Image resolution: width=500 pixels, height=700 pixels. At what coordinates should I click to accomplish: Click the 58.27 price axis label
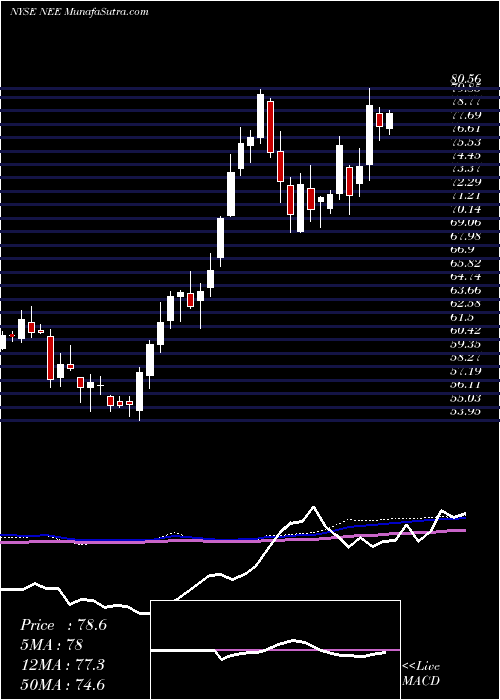point(465,357)
